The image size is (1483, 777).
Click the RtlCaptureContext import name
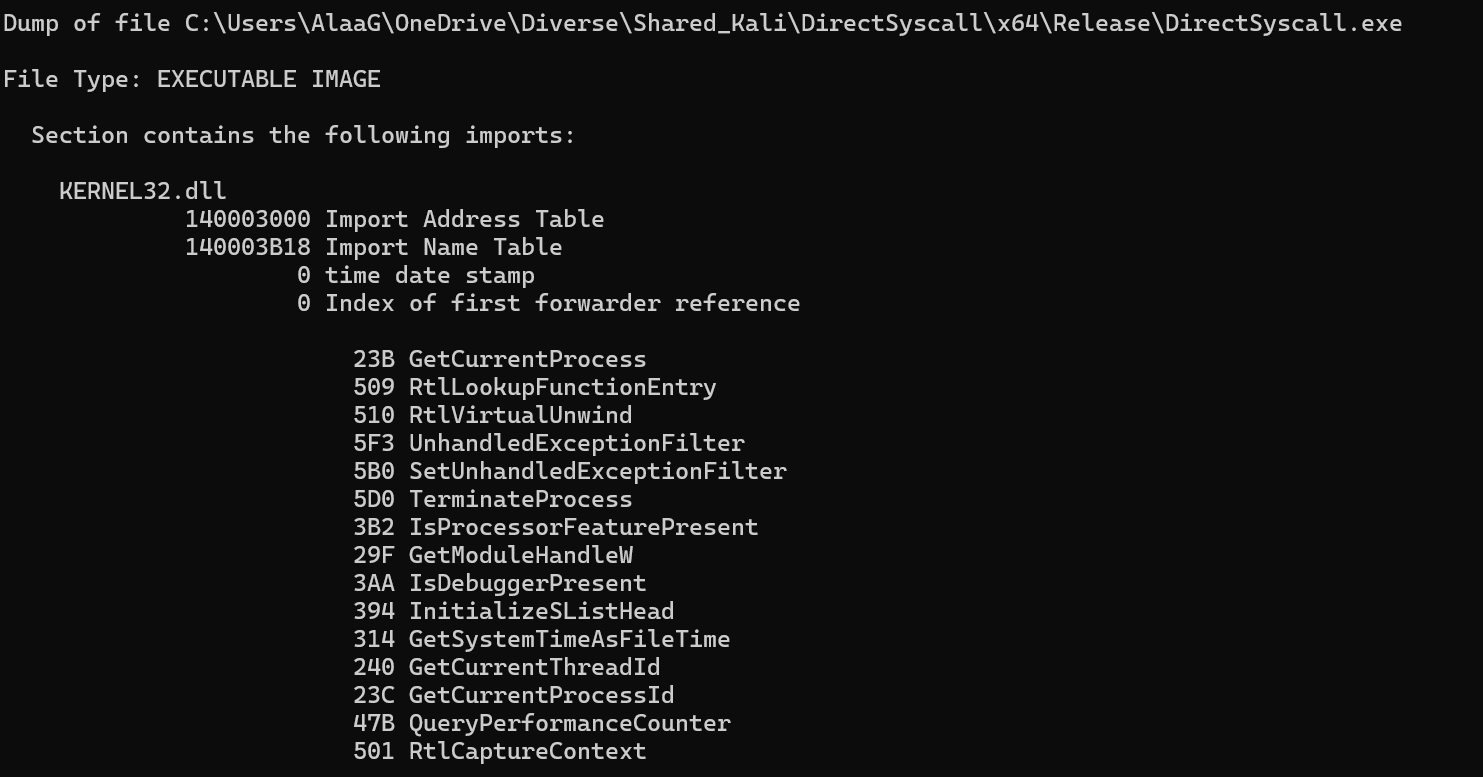point(527,751)
